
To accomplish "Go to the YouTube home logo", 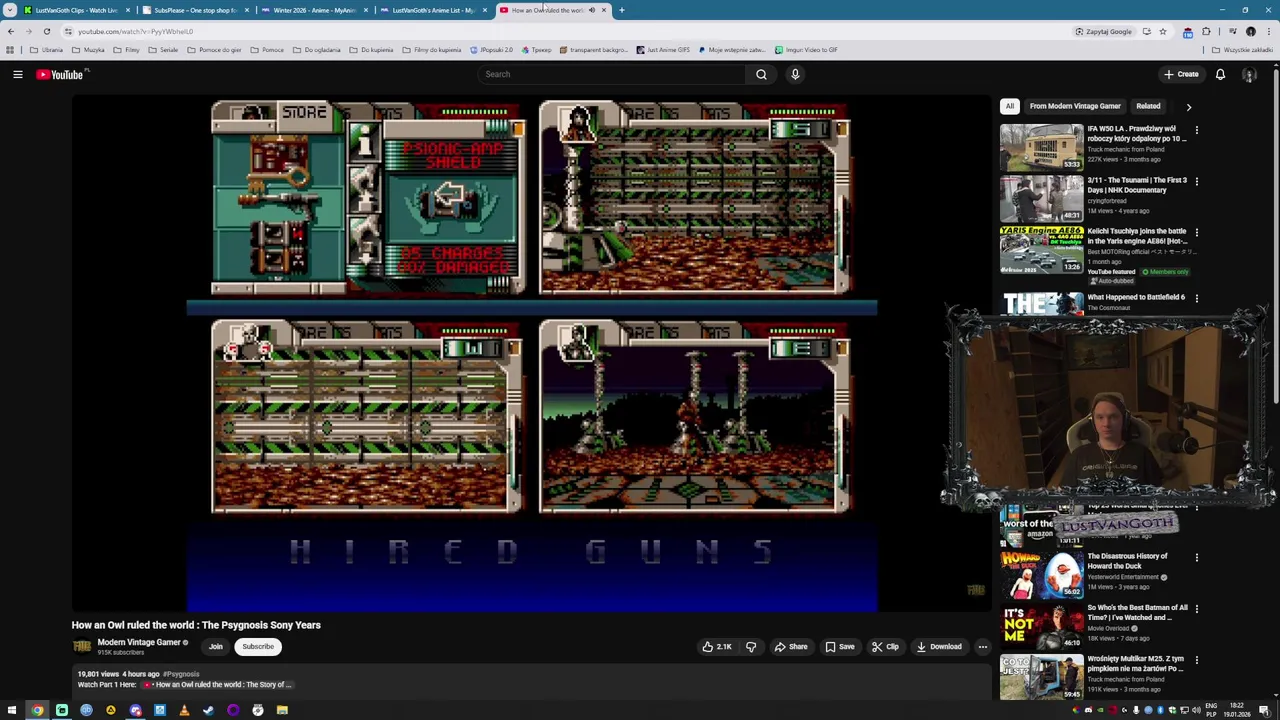I will click(60, 74).
